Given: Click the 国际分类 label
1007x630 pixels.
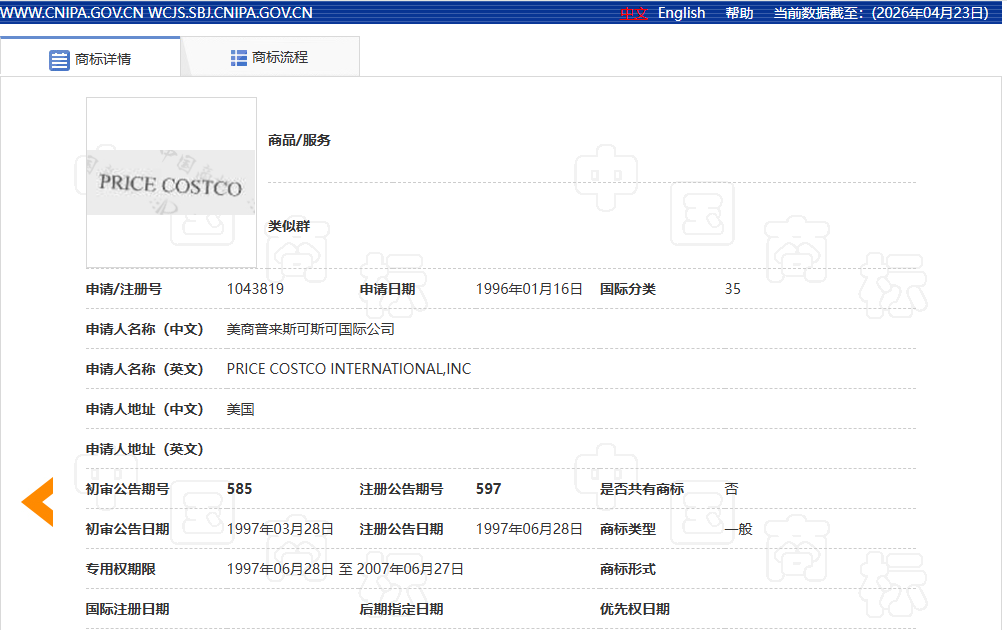Looking at the screenshot, I should 627,289.
